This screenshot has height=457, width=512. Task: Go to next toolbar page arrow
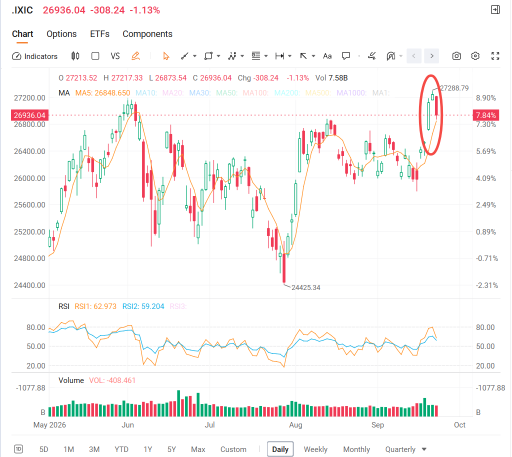432,56
